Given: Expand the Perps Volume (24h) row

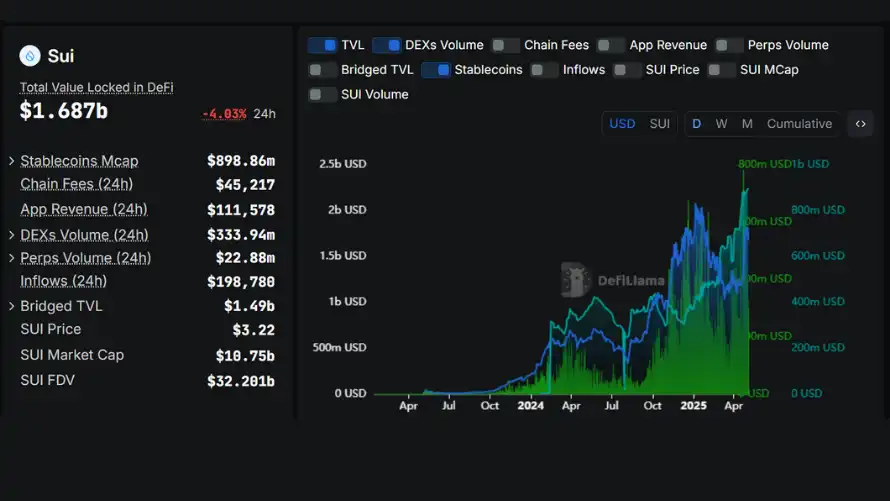Looking at the screenshot, I should 11,258.
